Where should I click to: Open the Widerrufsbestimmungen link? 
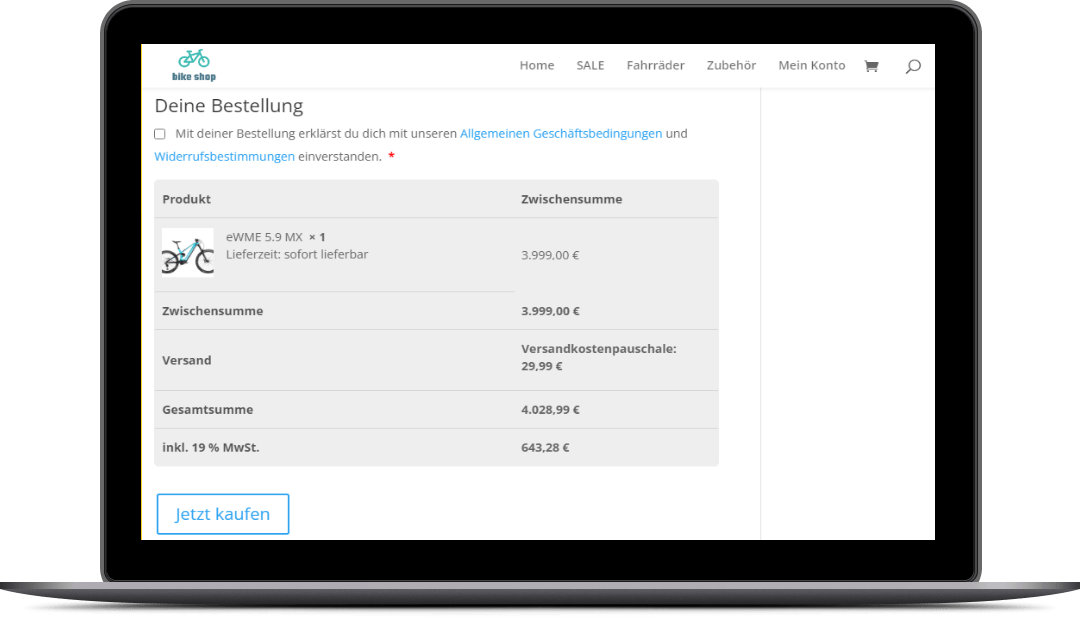224,157
